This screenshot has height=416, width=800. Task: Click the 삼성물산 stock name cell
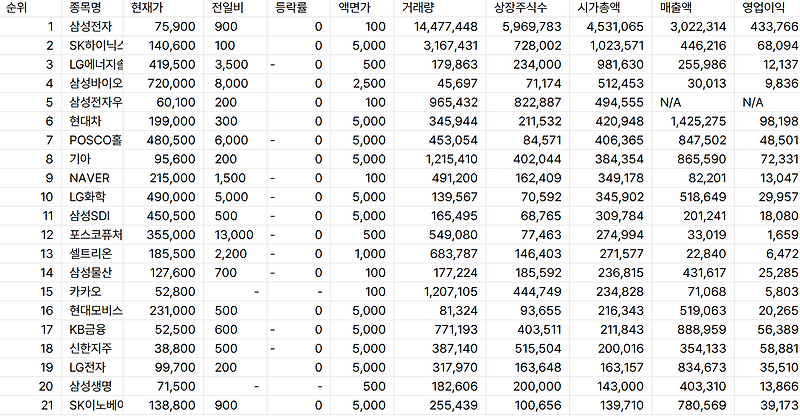92,272
